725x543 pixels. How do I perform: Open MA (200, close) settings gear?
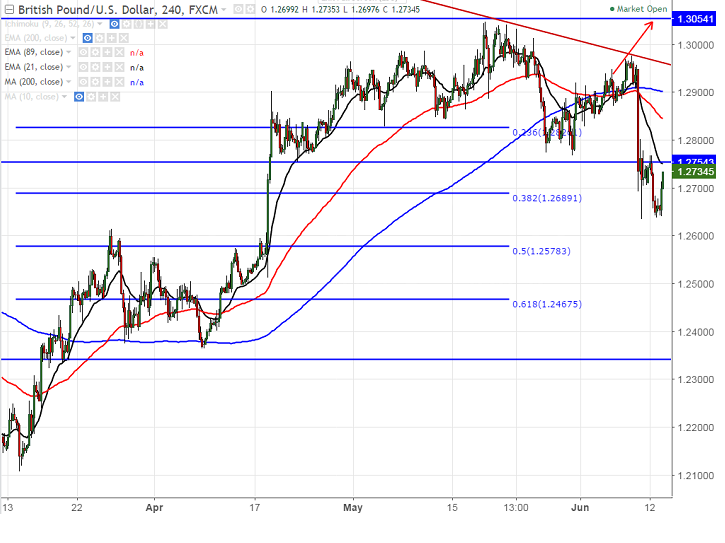coord(95,82)
